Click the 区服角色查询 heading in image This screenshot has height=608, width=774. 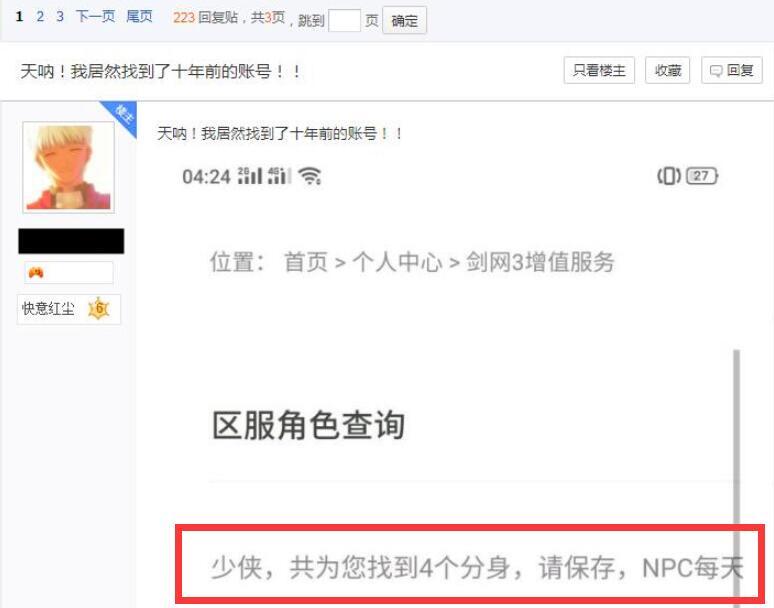pos(309,425)
